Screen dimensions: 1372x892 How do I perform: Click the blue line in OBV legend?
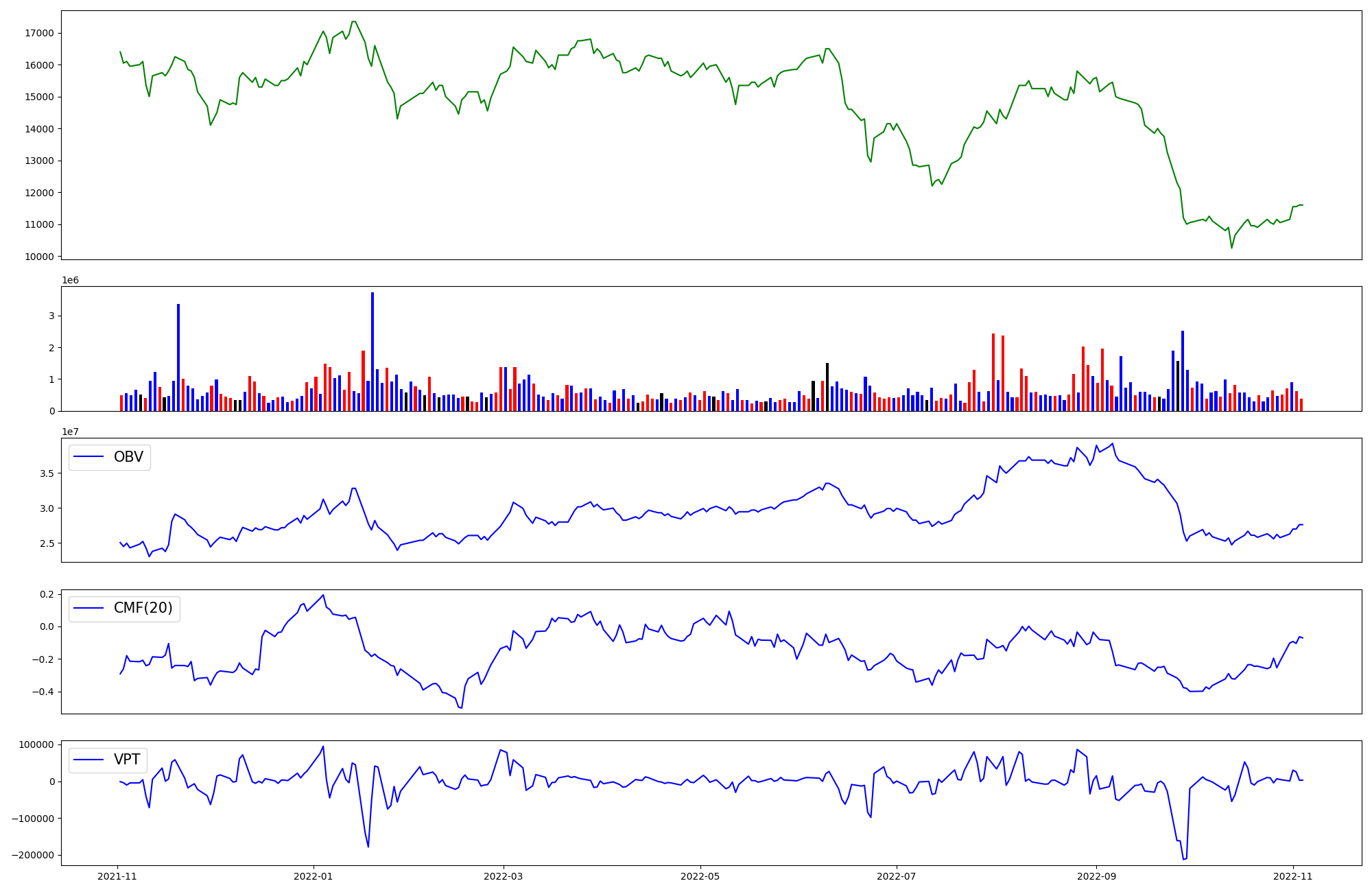click(x=88, y=457)
